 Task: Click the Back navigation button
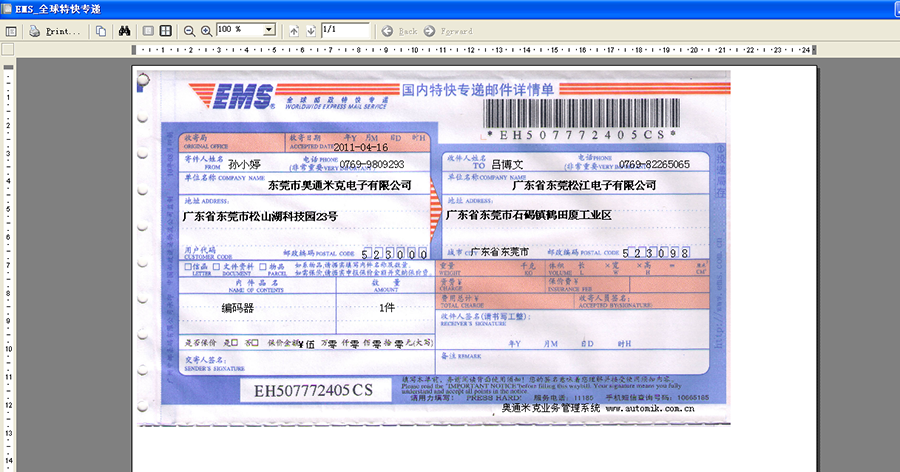[x=400, y=31]
